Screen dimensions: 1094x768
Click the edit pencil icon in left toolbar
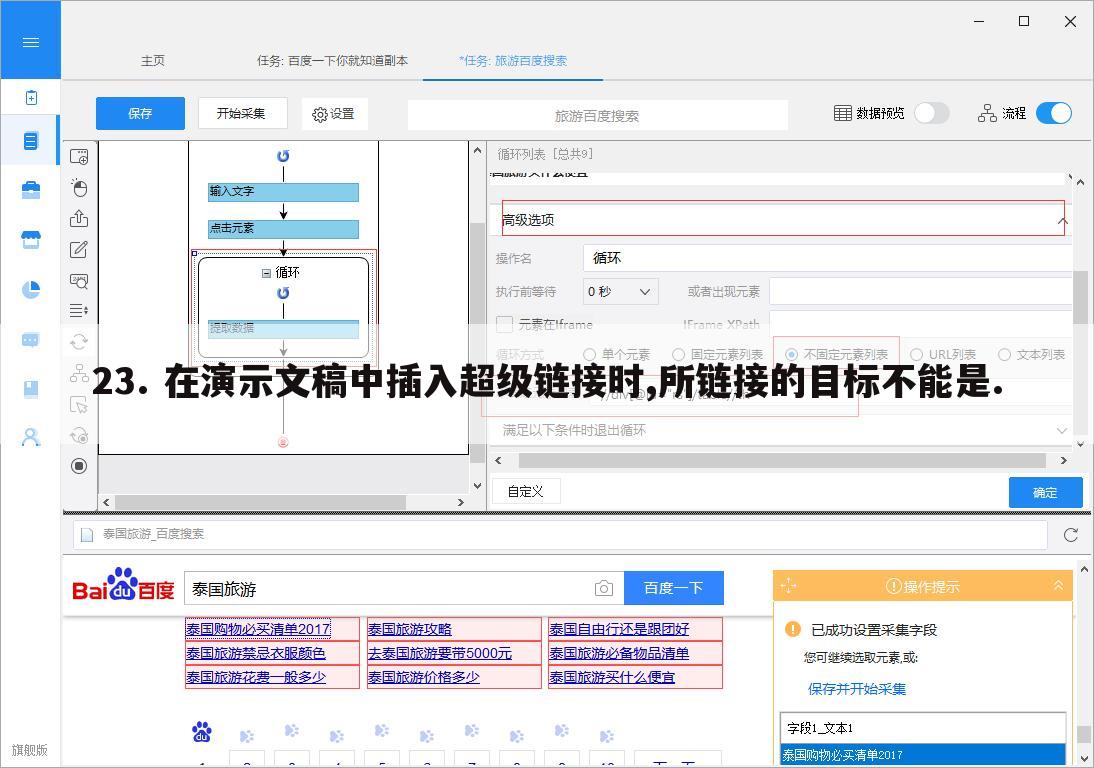(79, 249)
